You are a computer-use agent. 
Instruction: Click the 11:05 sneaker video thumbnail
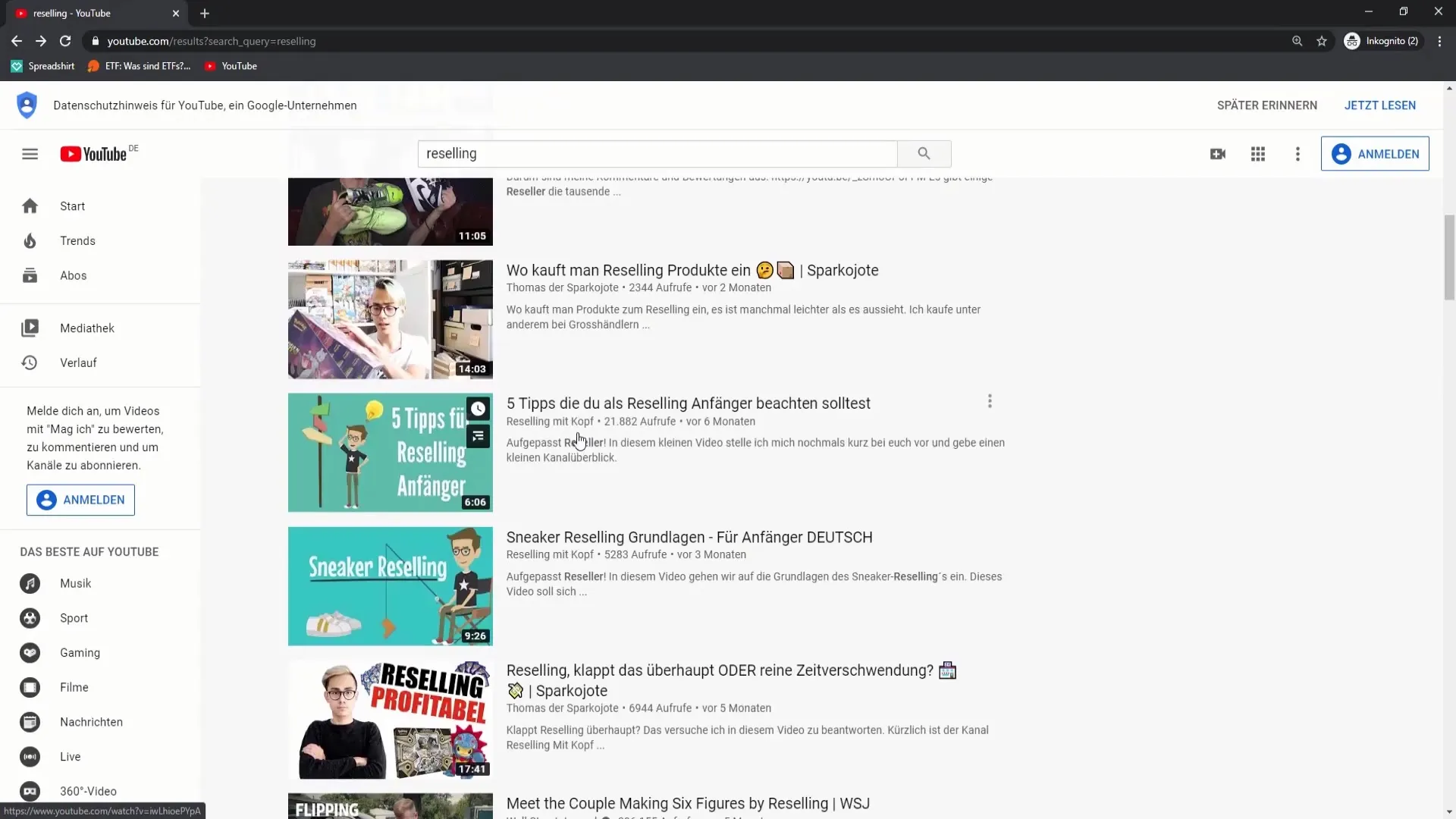click(x=391, y=212)
